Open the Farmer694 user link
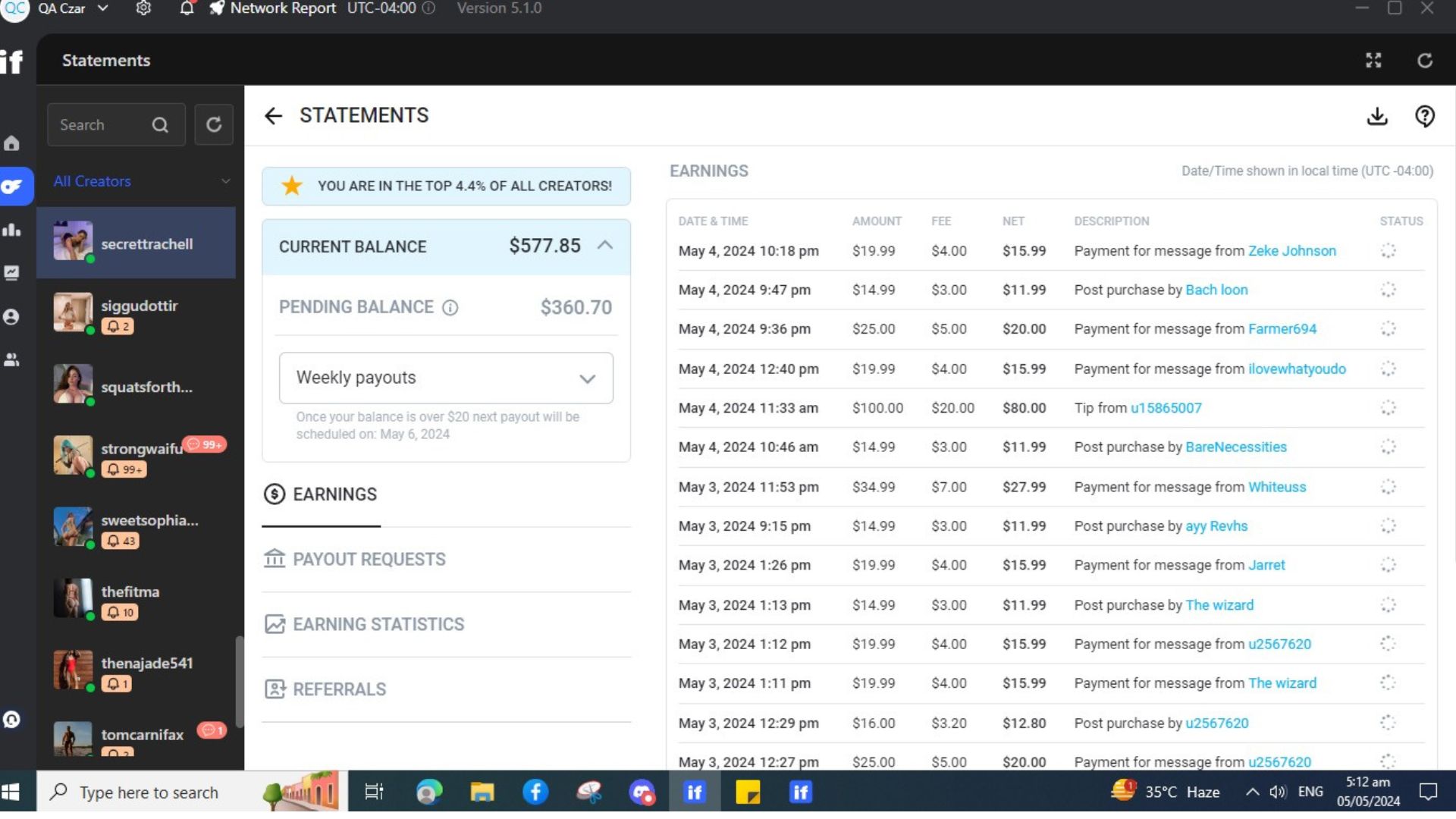Screen dimensions: 1456x819 tap(1282, 329)
